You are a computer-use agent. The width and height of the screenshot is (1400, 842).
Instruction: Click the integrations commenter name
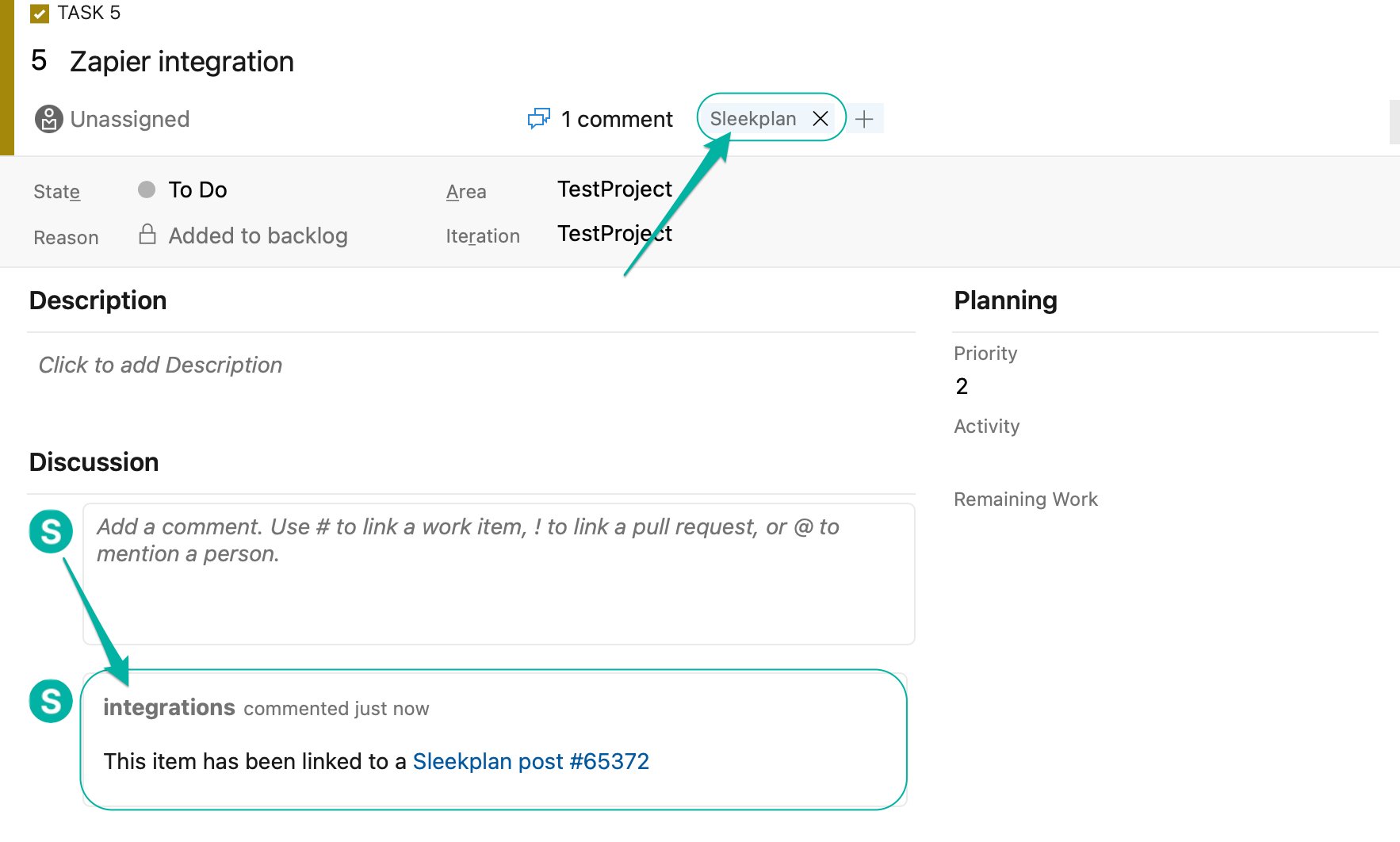pos(169,707)
